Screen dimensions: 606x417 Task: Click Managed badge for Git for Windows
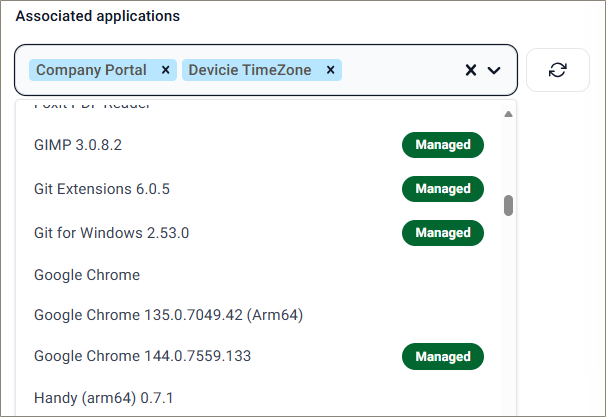click(443, 233)
